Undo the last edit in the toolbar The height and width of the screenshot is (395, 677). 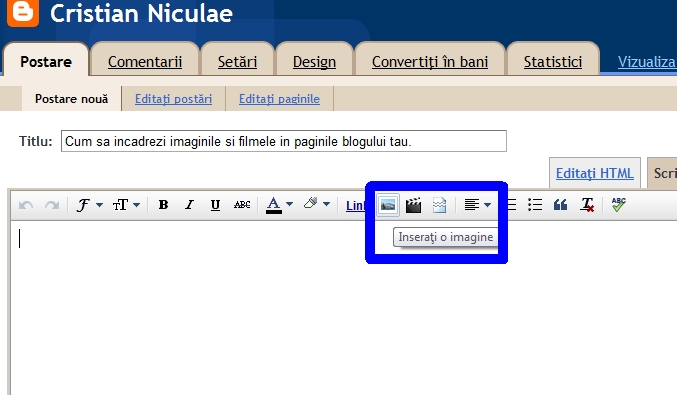26,205
